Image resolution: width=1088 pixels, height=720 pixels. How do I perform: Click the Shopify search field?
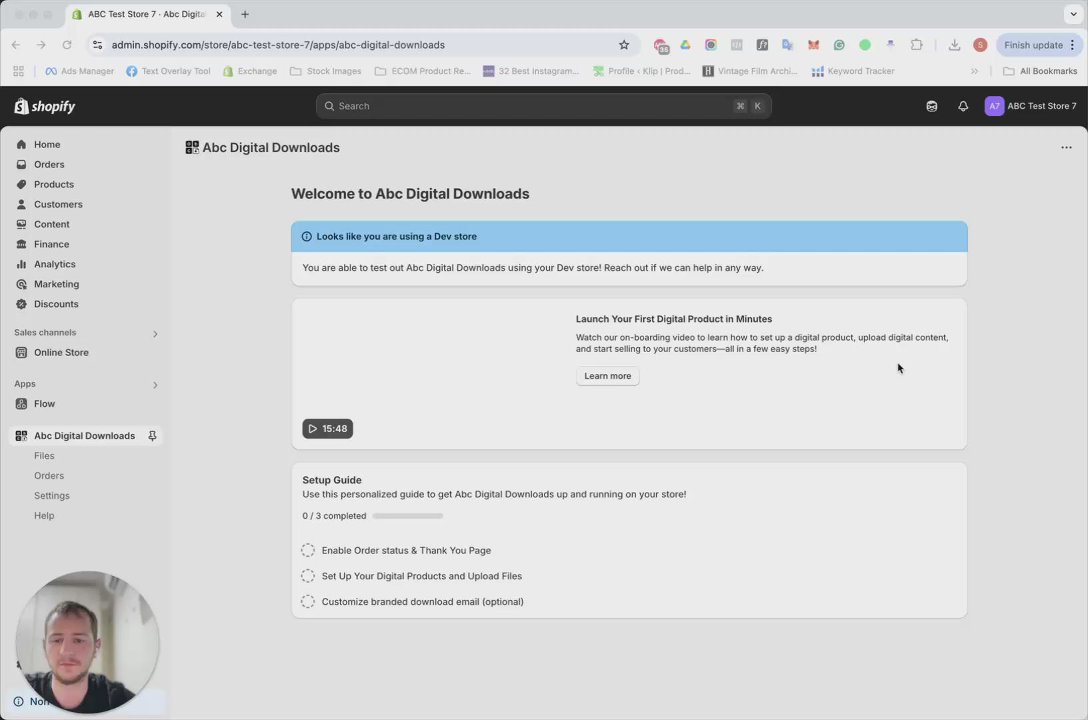(544, 106)
